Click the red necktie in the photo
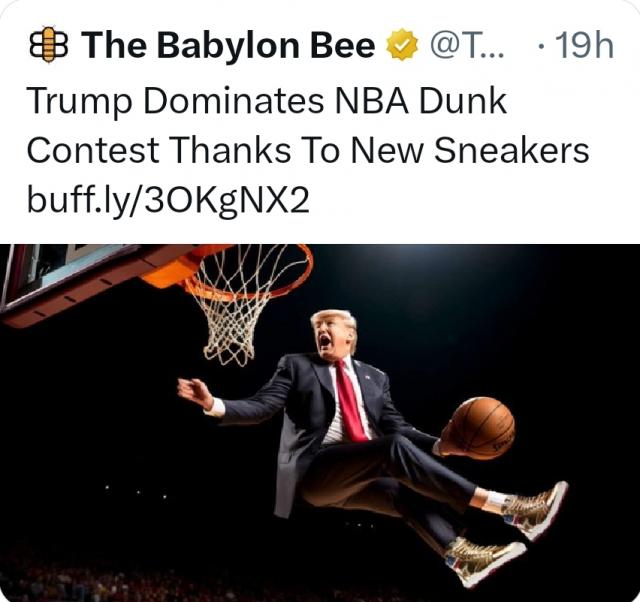Image resolution: width=640 pixels, height=602 pixels. click(350, 402)
